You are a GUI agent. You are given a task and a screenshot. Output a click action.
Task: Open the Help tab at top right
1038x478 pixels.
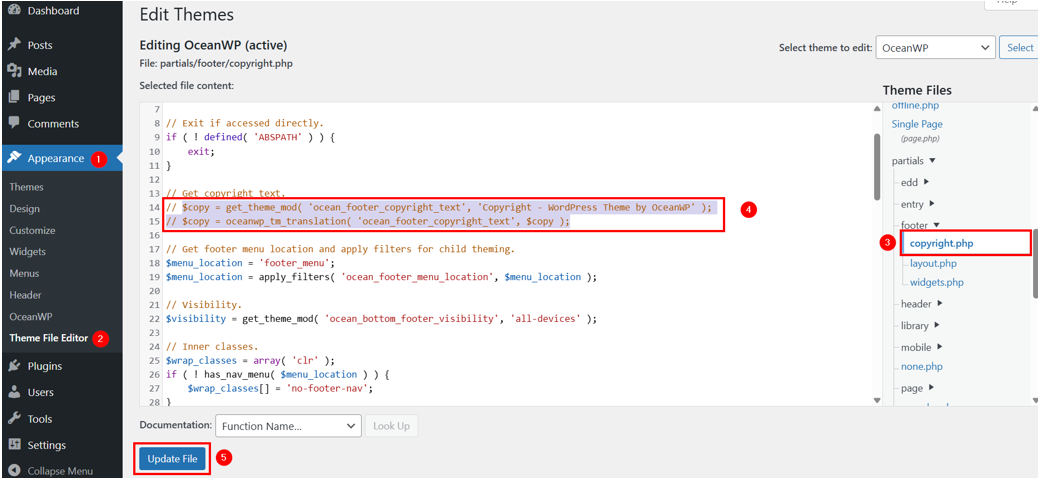pyautogui.click(x=1010, y=3)
